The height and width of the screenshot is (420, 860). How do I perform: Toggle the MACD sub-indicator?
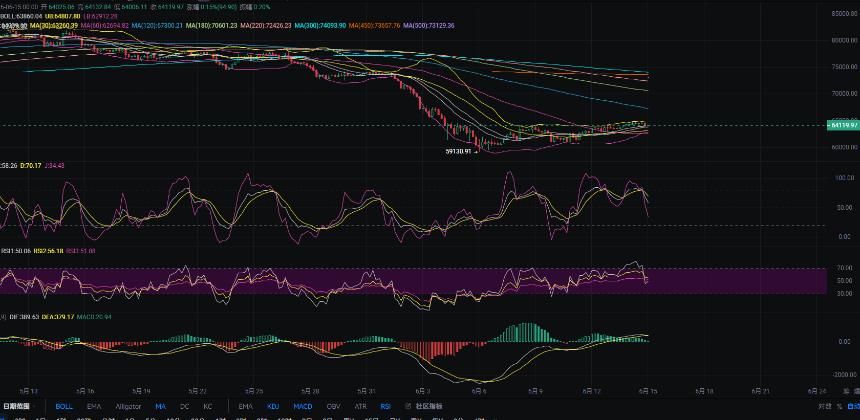click(x=303, y=406)
